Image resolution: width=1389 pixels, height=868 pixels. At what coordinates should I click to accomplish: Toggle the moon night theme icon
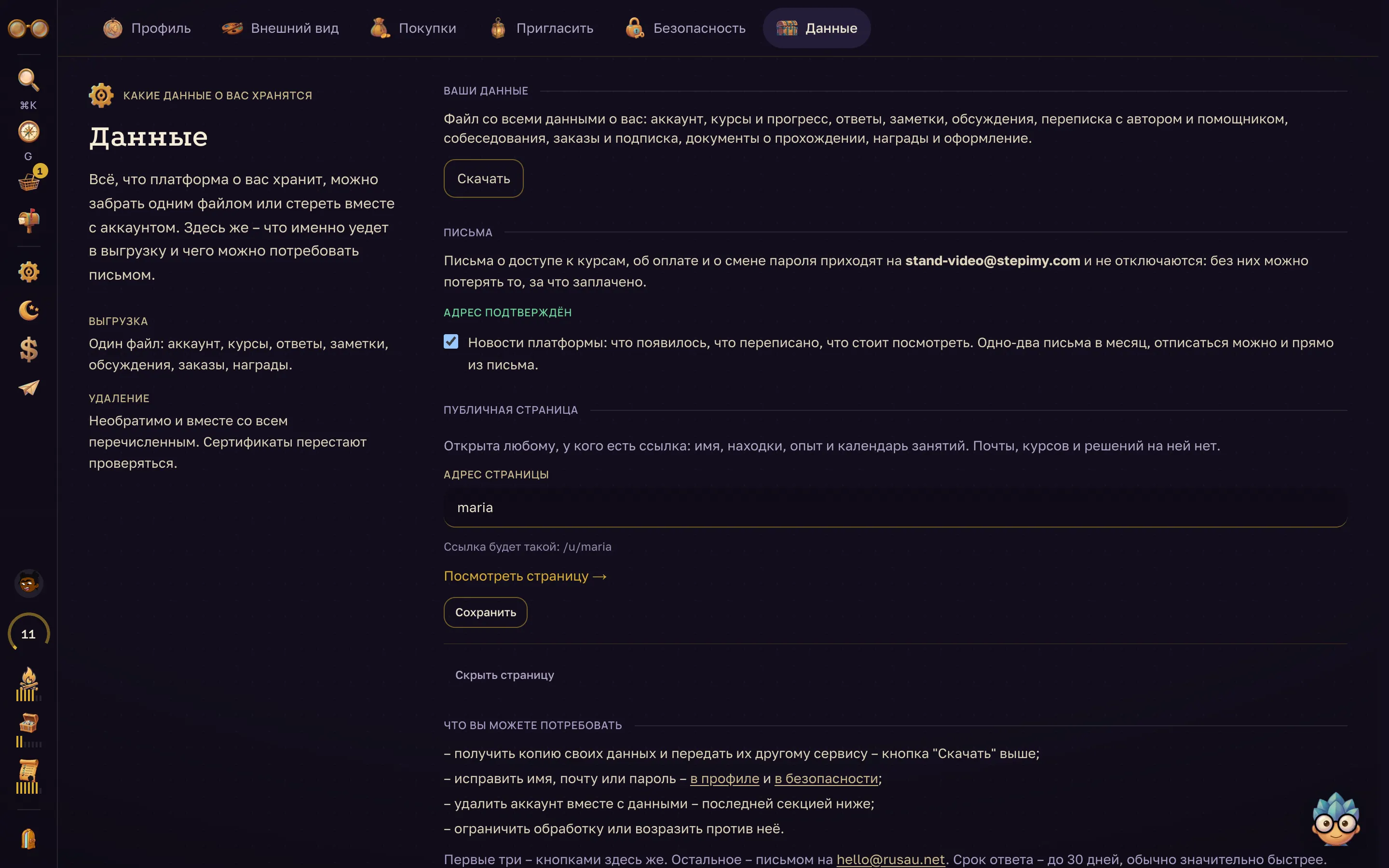(x=28, y=311)
